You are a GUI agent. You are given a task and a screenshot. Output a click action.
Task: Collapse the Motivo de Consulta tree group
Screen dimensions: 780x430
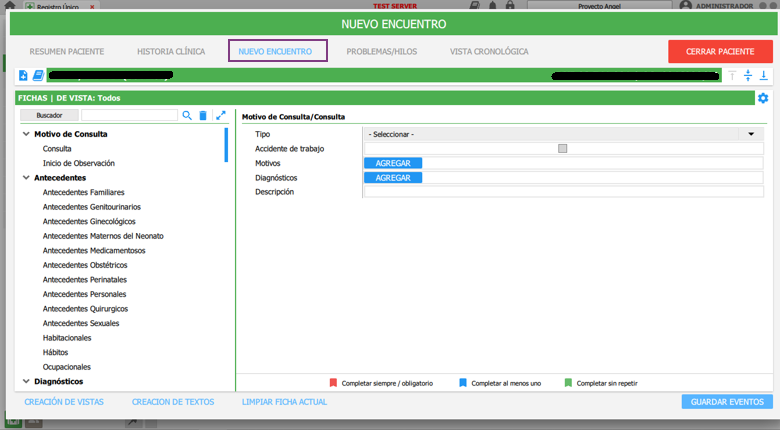pos(26,134)
